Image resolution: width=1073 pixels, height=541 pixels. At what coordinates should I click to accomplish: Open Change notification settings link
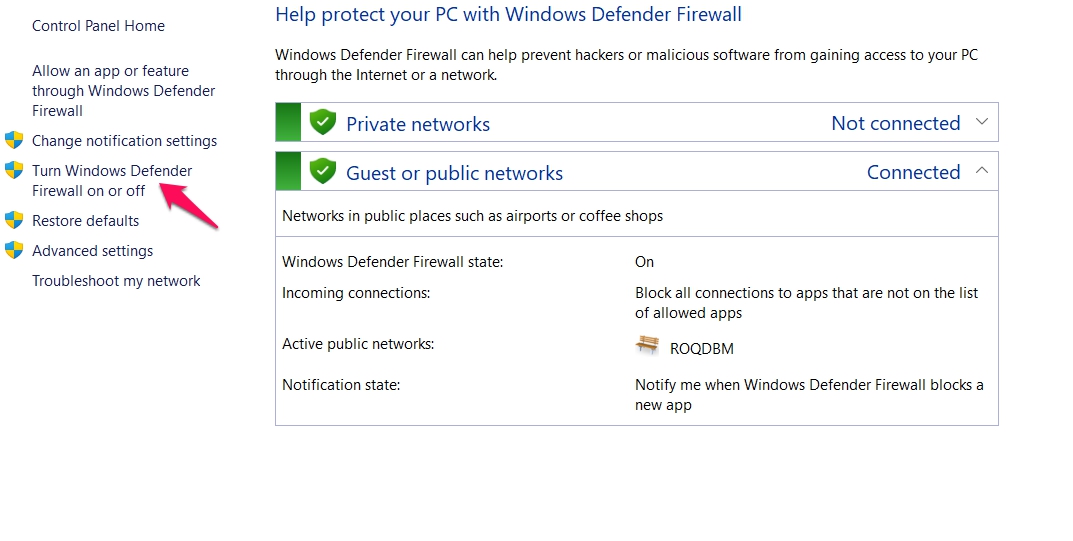125,141
